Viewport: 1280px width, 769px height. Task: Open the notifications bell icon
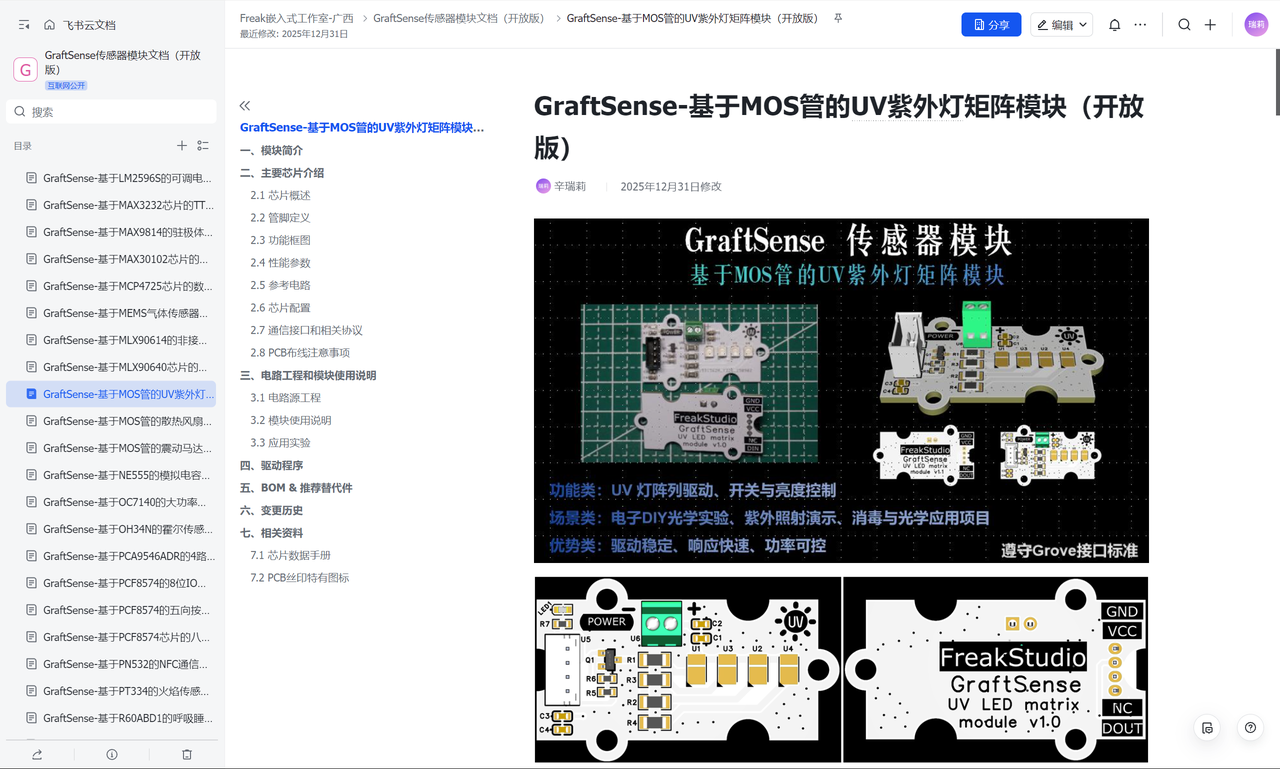pyautogui.click(x=1114, y=25)
